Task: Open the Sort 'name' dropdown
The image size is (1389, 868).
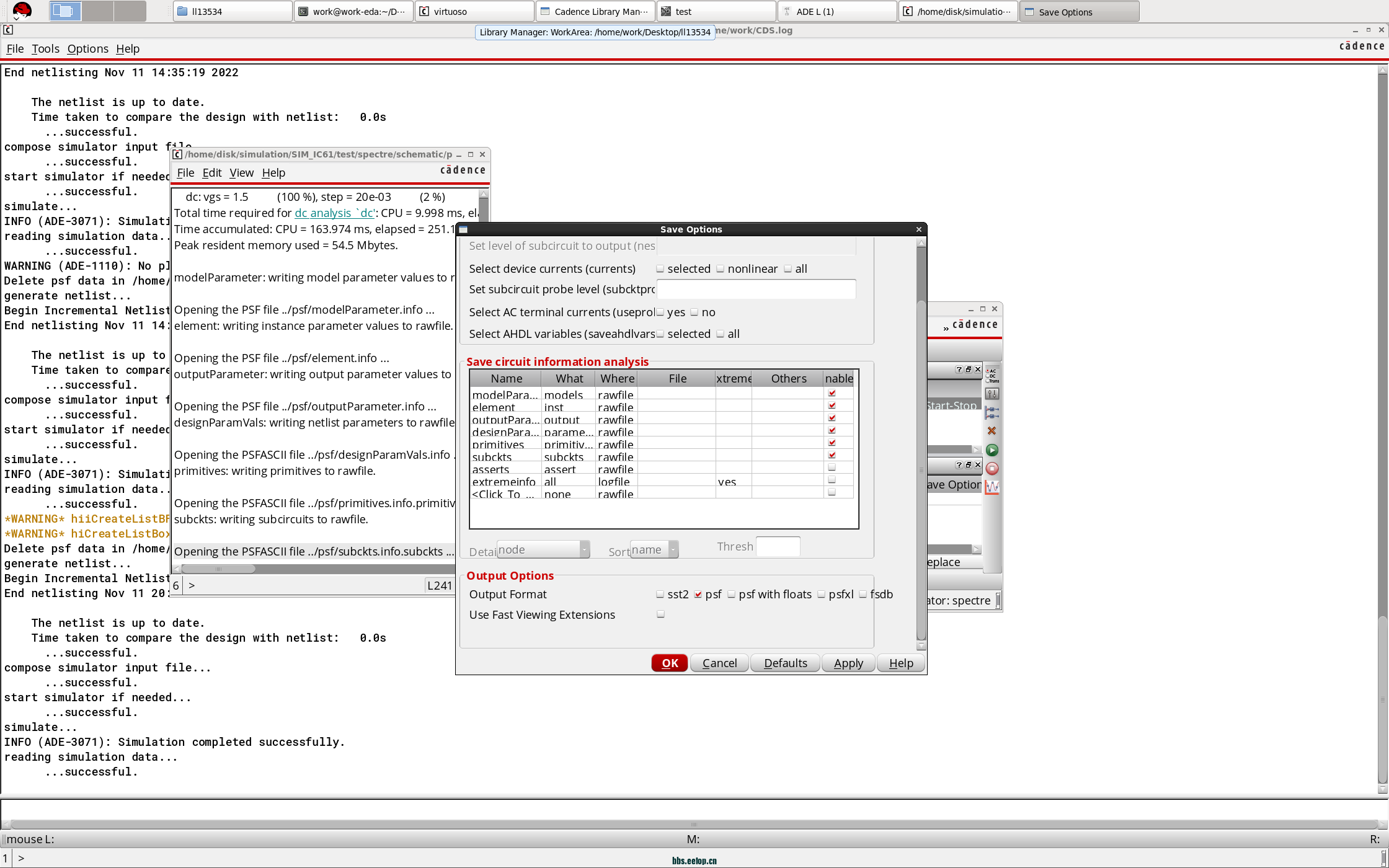Action: pos(655,549)
